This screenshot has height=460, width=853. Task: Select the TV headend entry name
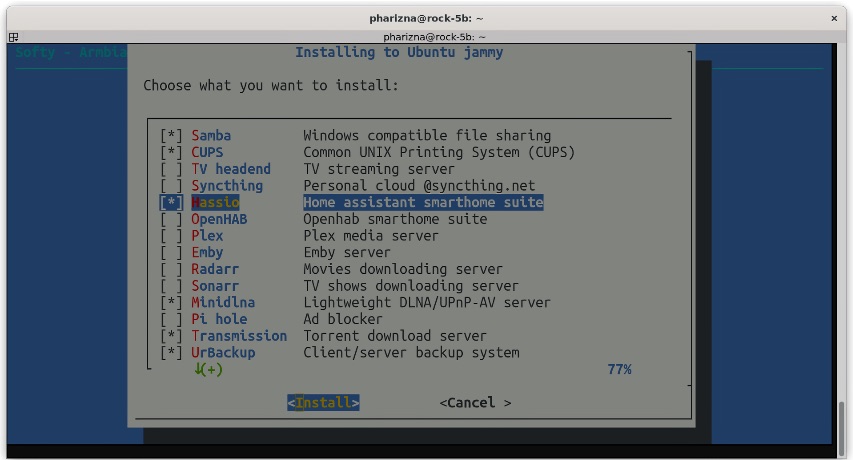[x=231, y=169]
